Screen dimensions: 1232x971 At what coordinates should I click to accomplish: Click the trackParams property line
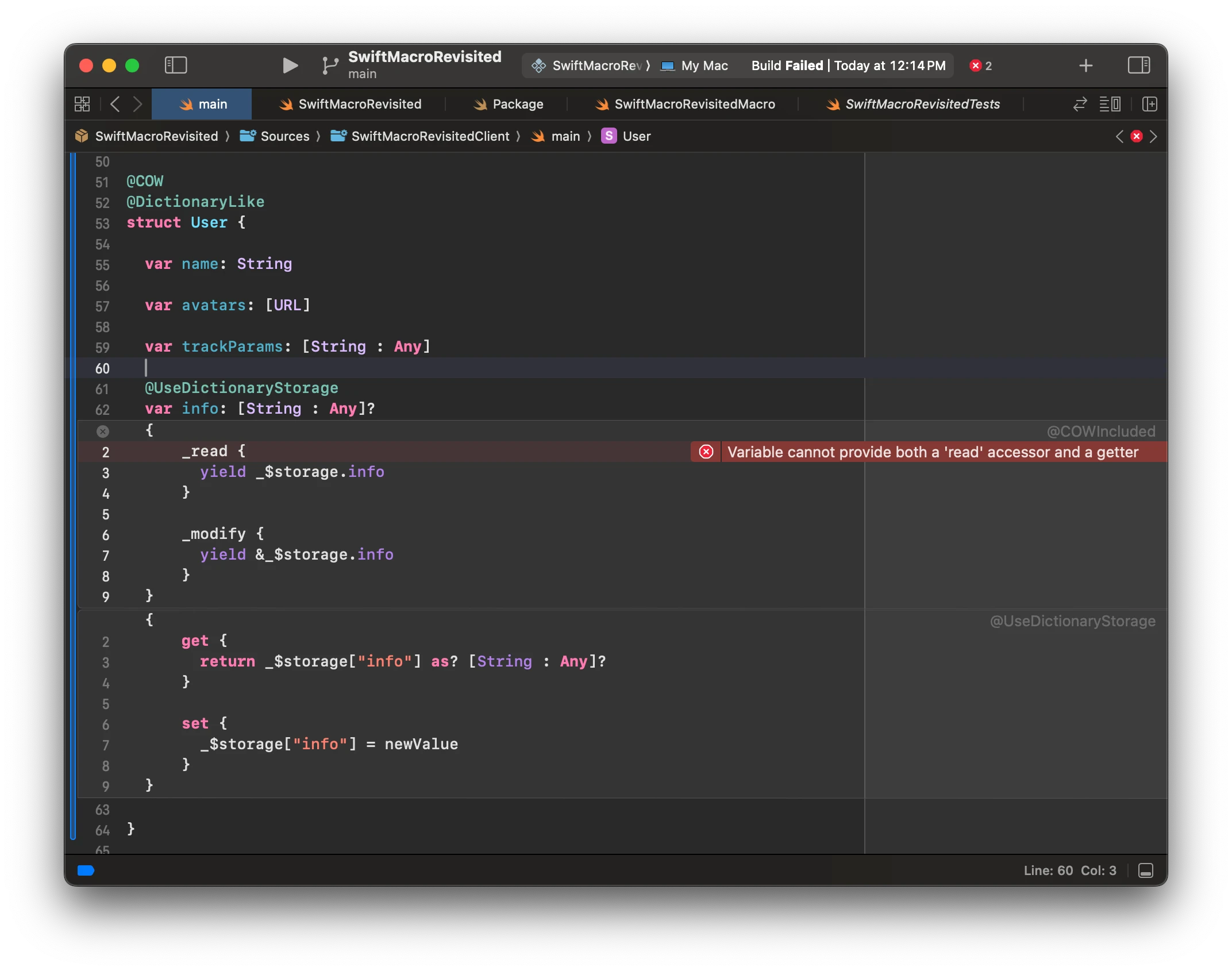[287, 346]
